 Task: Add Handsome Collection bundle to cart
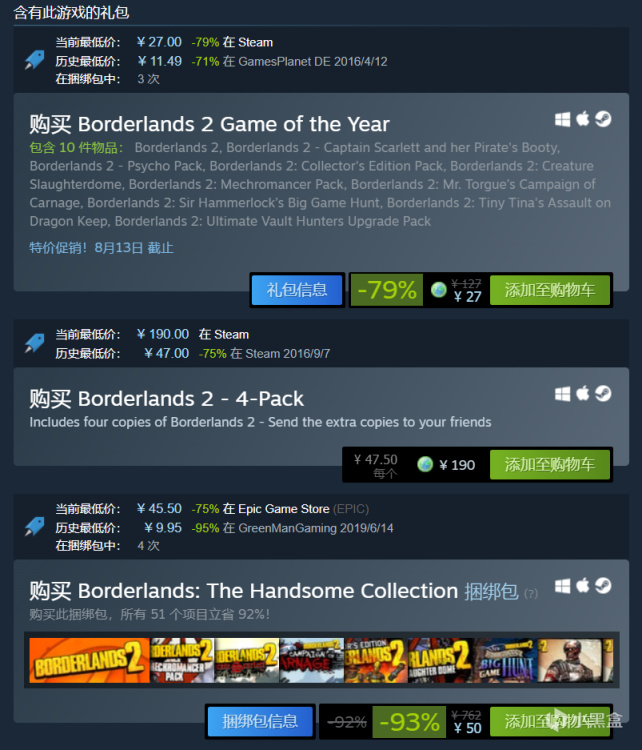click(x=550, y=721)
